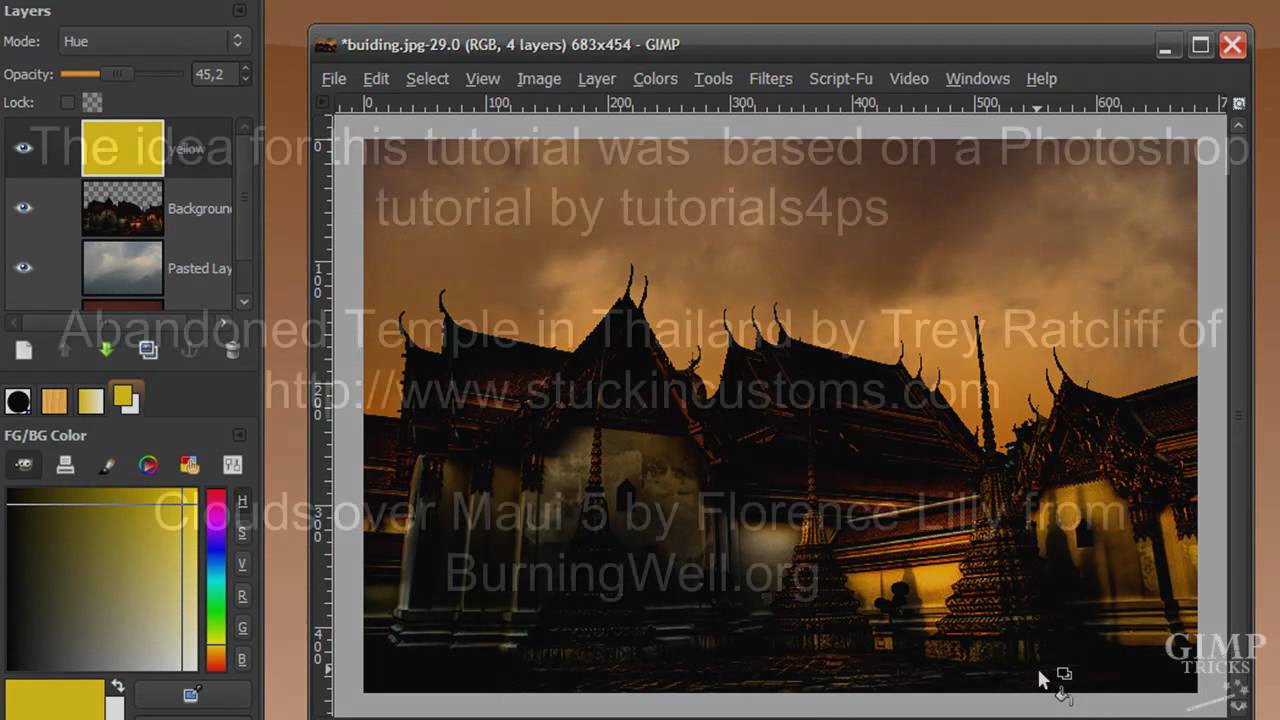The image size is (1280, 720).
Task: Select the Scales color selector
Action: [x=232, y=465]
